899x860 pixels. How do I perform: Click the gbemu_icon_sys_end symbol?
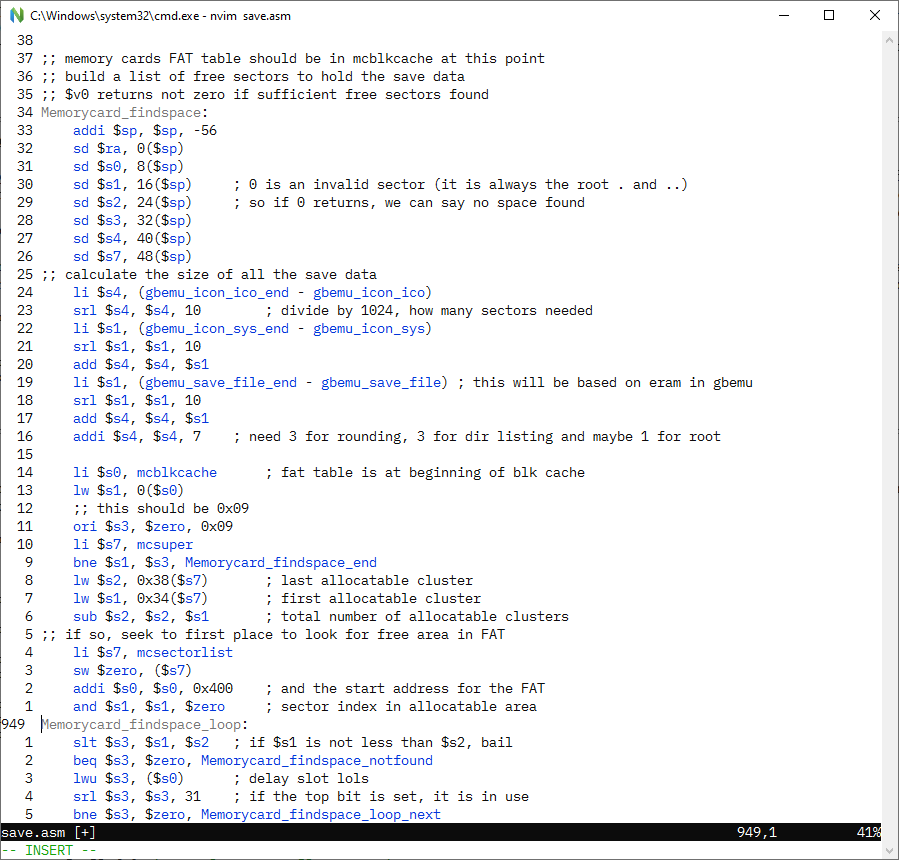pyautogui.click(x=217, y=329)
